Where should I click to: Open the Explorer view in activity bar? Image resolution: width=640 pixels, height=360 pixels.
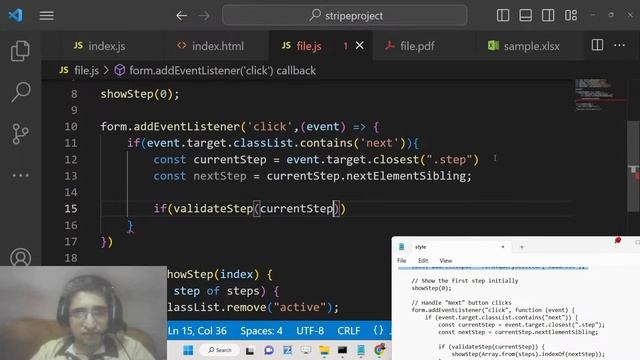point(20,51)
